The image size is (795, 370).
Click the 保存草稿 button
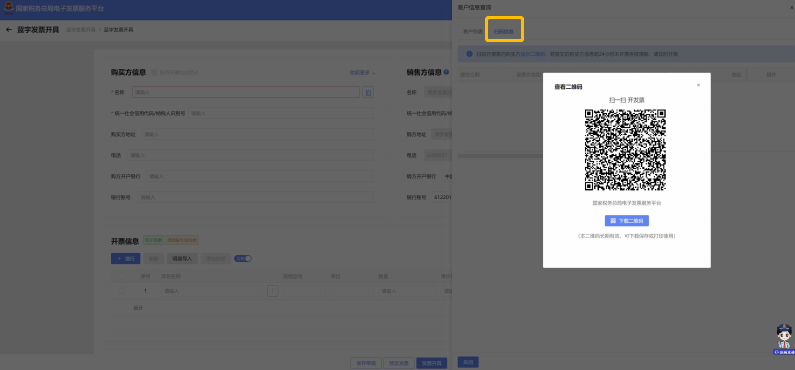(x=366, y=363)
